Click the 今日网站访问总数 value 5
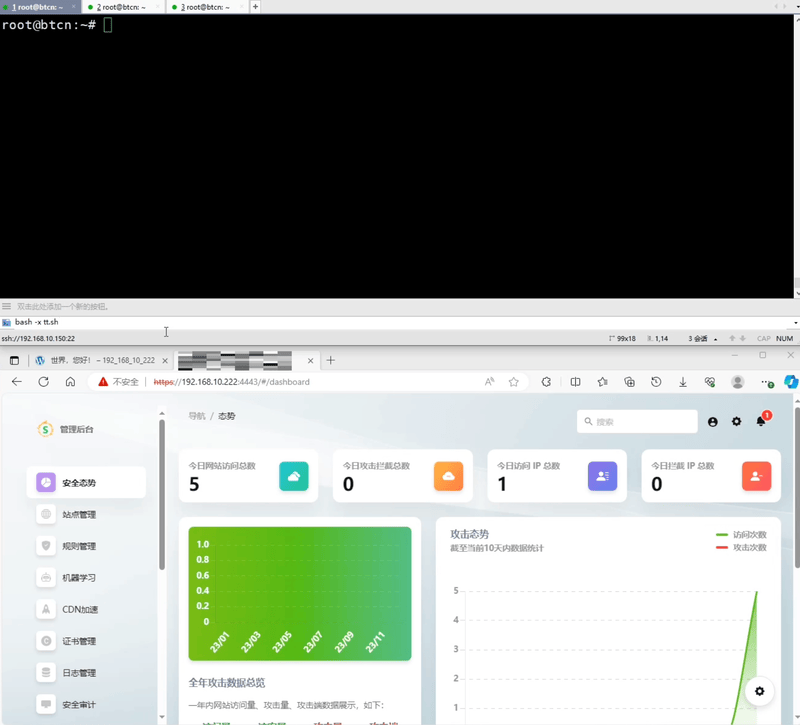 coord(194,484)
